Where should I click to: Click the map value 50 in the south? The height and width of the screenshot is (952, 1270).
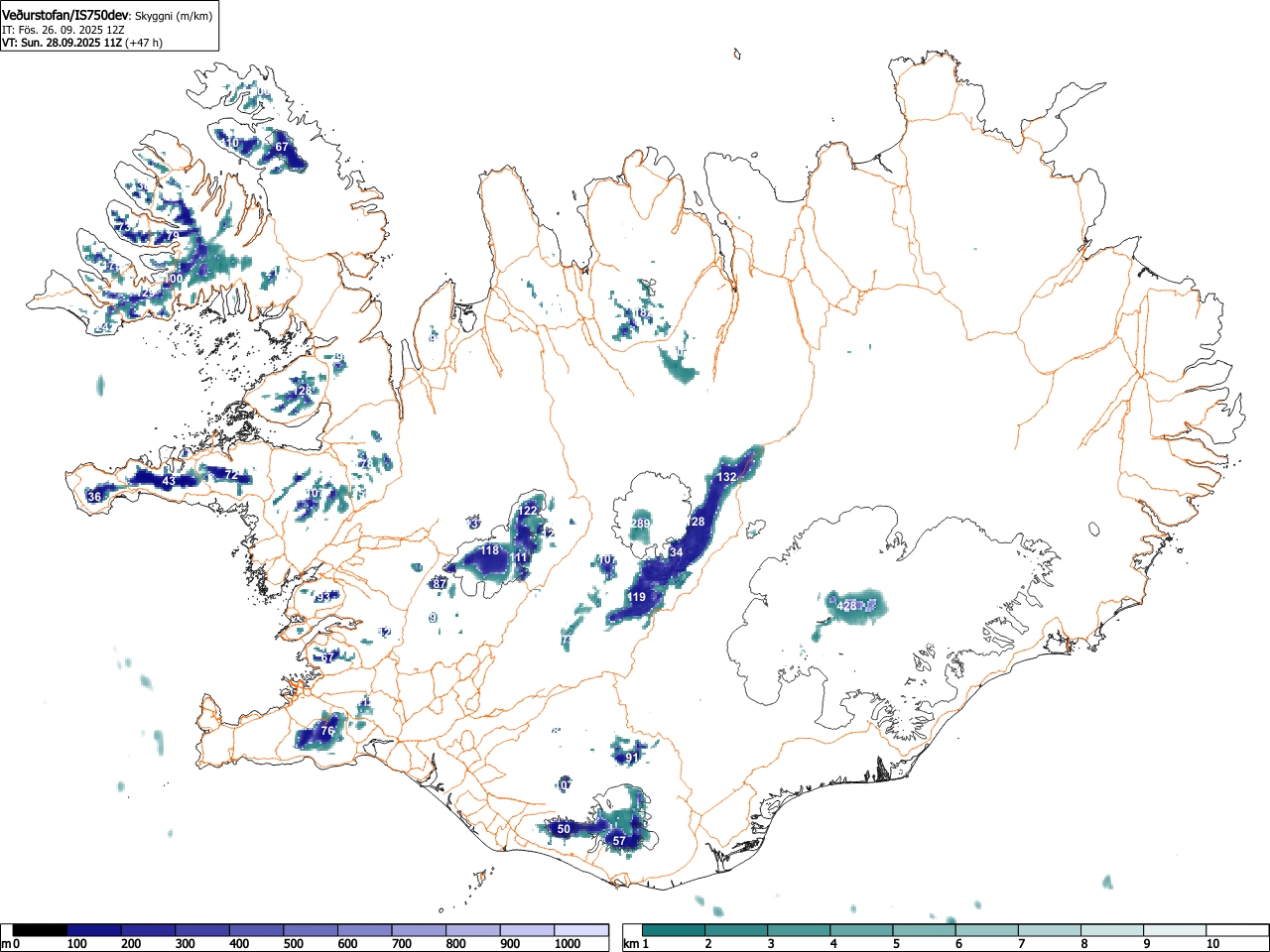(x=564, y=829)
